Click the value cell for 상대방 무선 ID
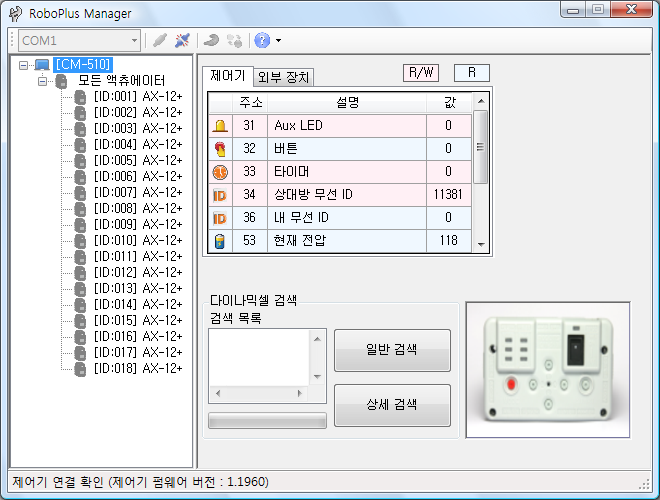The width and height of the screenshot is (660, 500). pos(449,195)
